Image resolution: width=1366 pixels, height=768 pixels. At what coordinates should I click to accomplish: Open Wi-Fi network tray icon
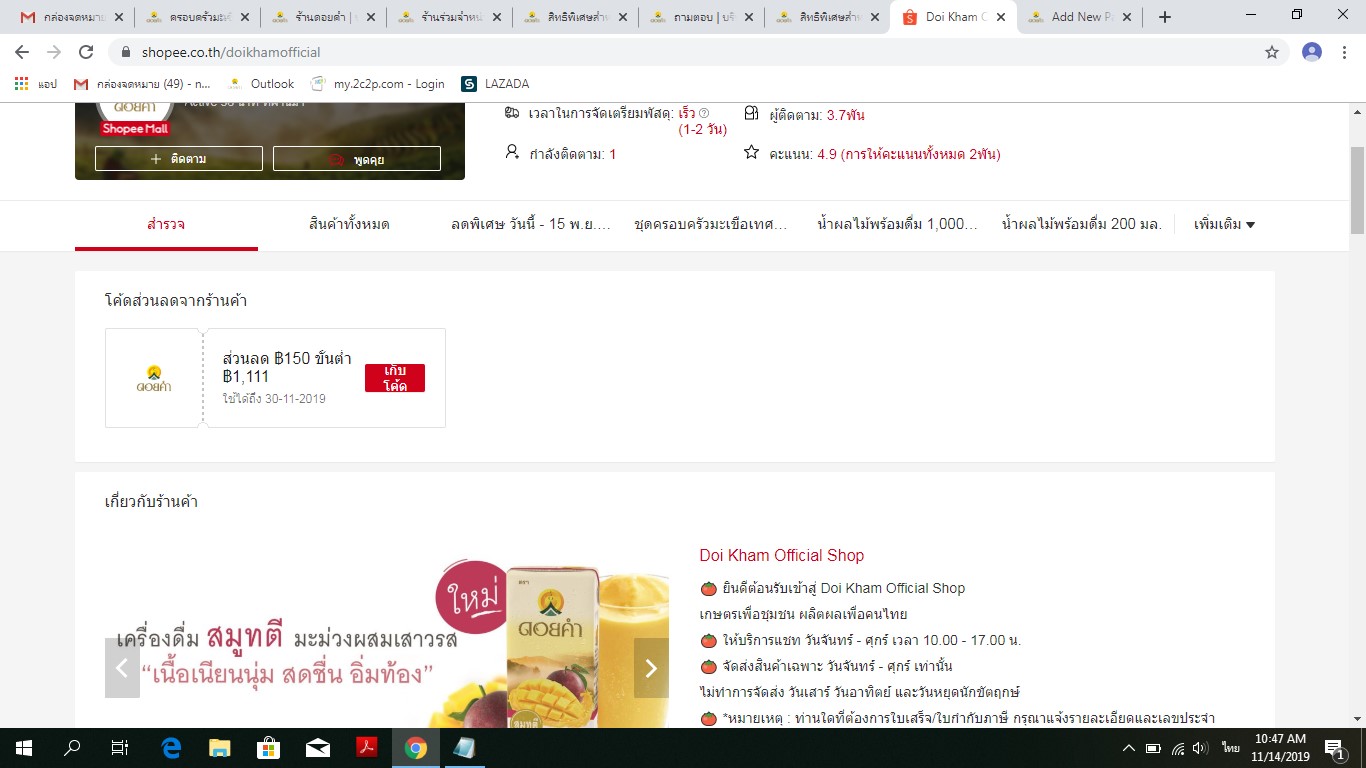pos(1178,748)
